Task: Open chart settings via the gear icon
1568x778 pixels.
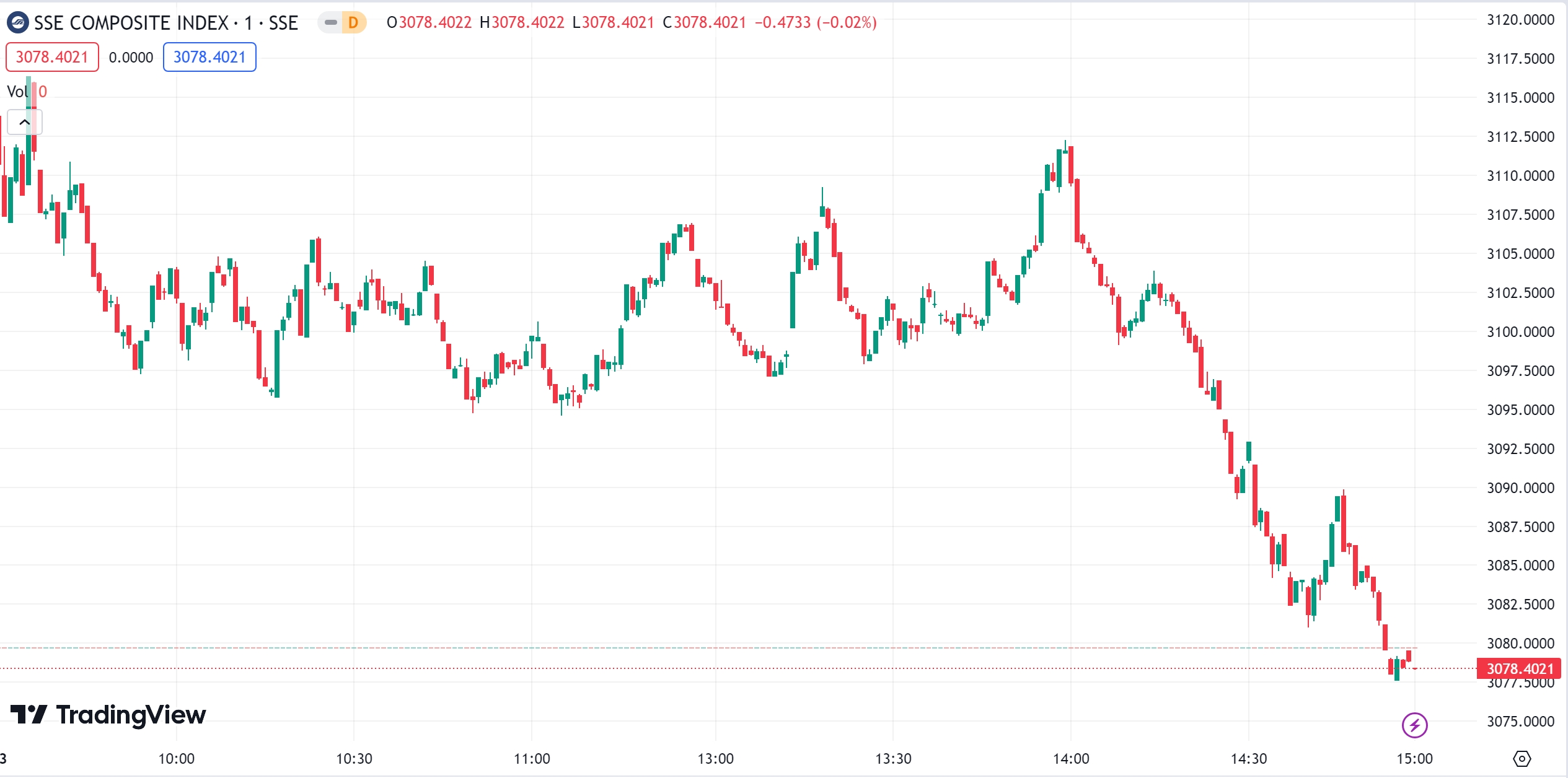Action: [x=1522, y=758]
